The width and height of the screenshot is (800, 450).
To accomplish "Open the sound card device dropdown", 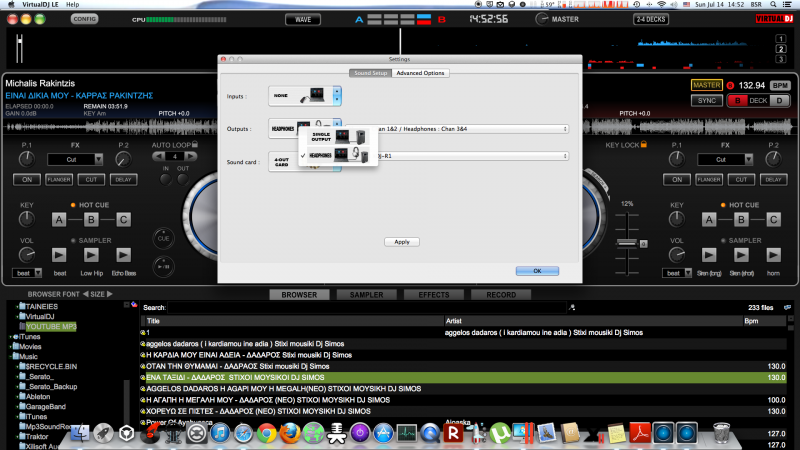I will pyautogui.click(x=472, y=156).
